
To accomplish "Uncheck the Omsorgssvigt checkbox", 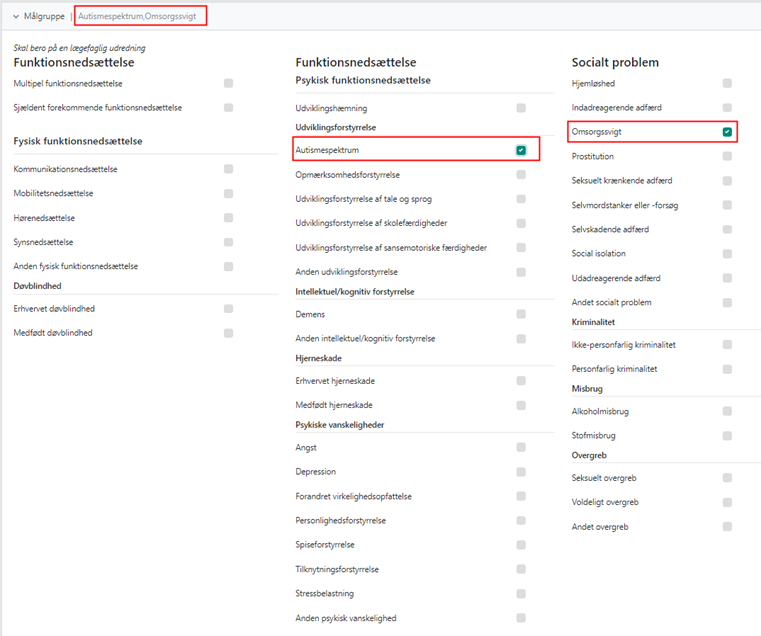I will coord(727,132).
